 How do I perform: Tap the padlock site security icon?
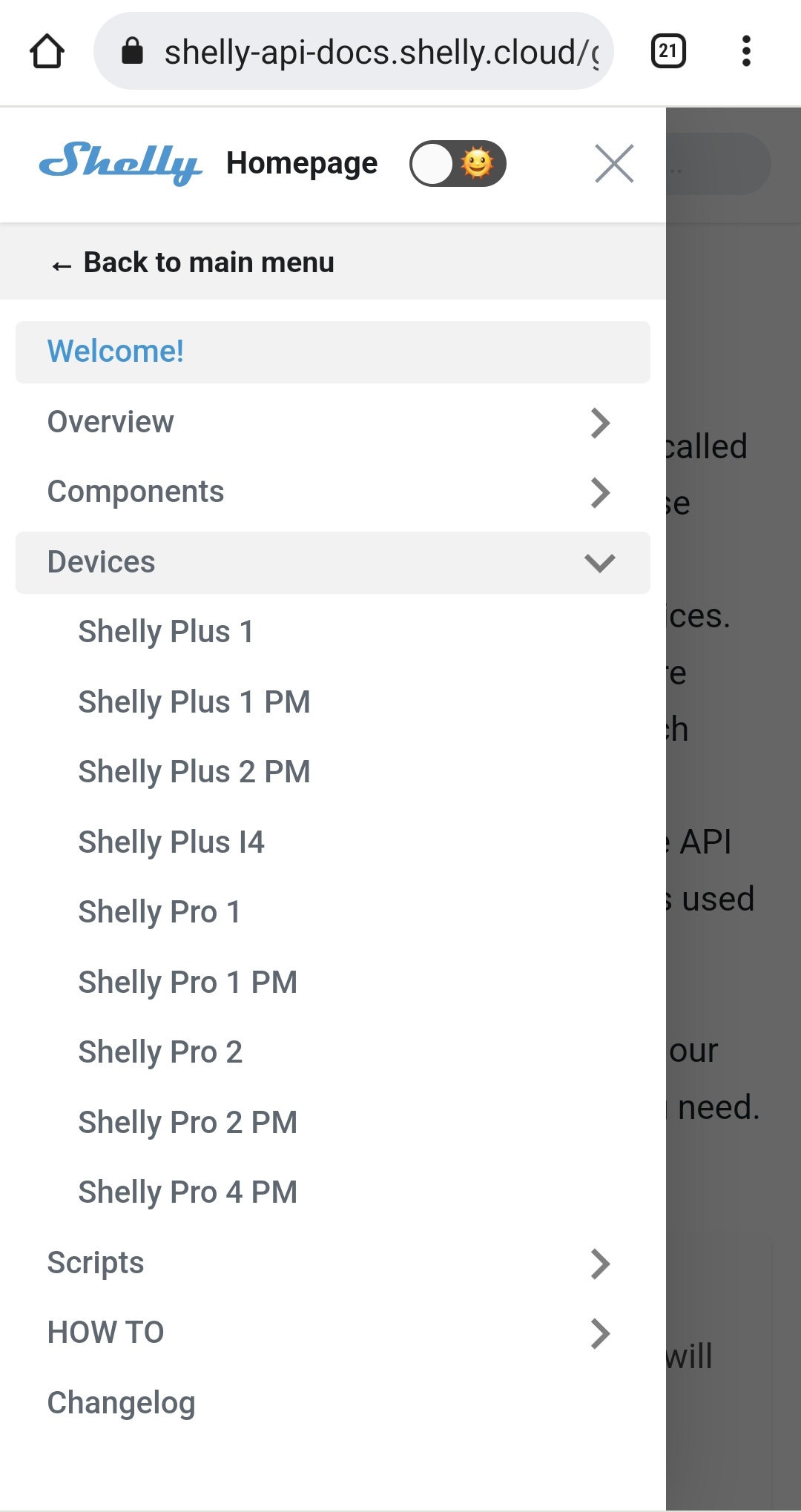click(x=132, y=52)
